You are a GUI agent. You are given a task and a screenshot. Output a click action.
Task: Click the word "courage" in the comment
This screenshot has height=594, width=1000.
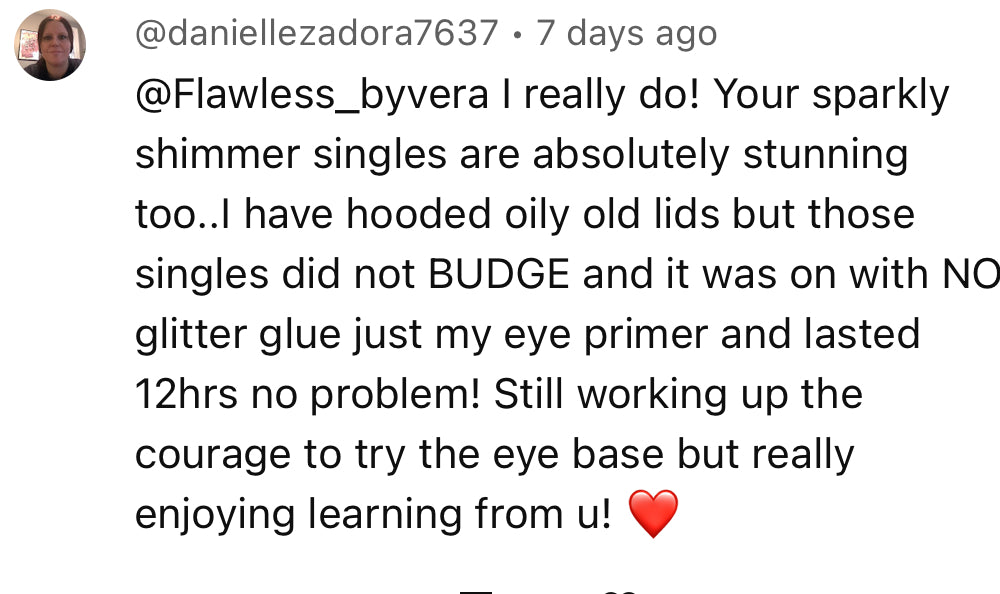[x=212, y=455]
